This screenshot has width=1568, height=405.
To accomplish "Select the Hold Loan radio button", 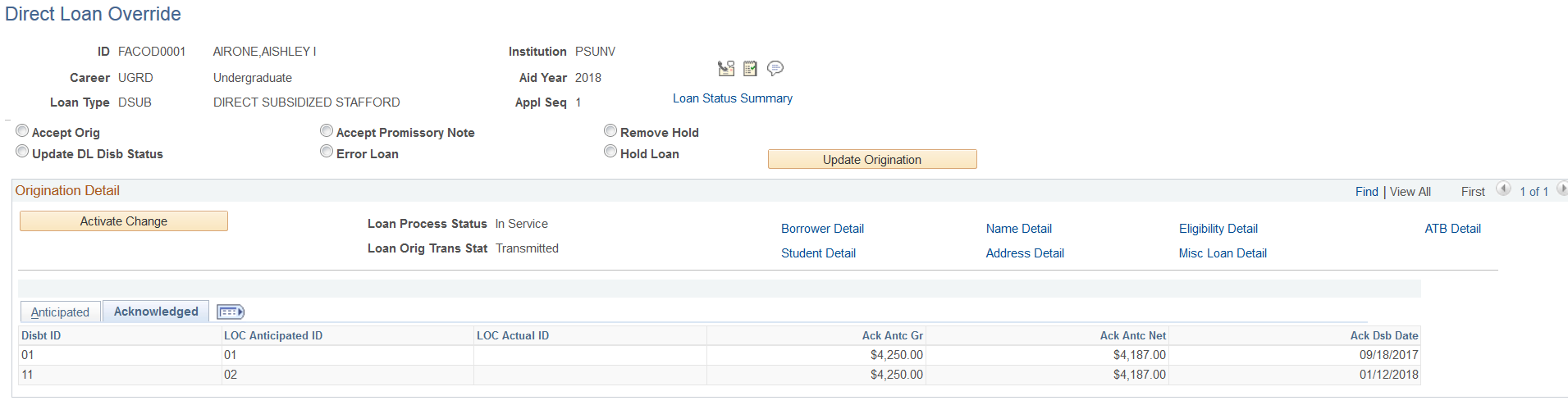I will click(x=610, y=152).
